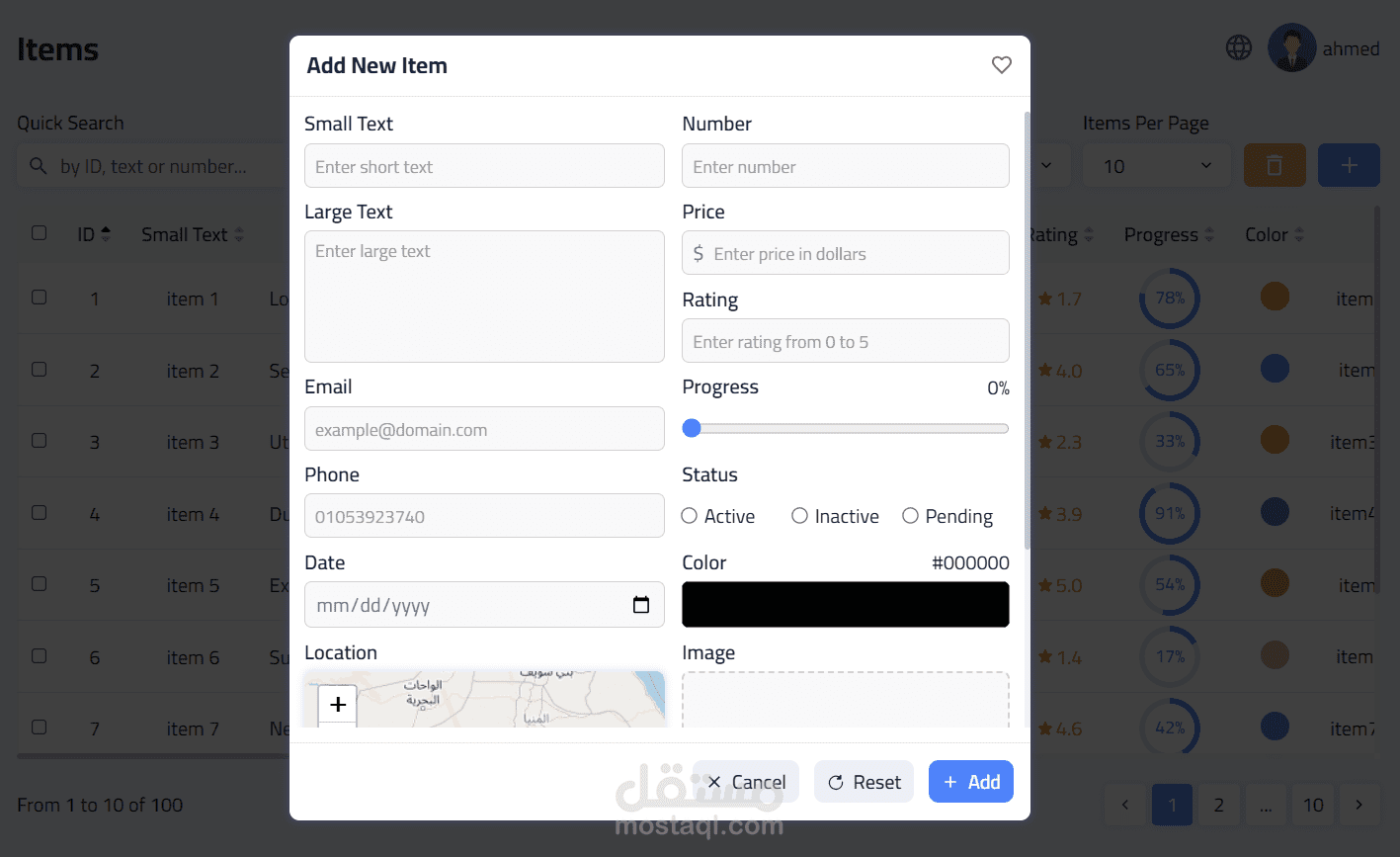This screenshot has height=857, width=1400.
Task: Click the calendar icon in Date field
Action: (640, 605)
